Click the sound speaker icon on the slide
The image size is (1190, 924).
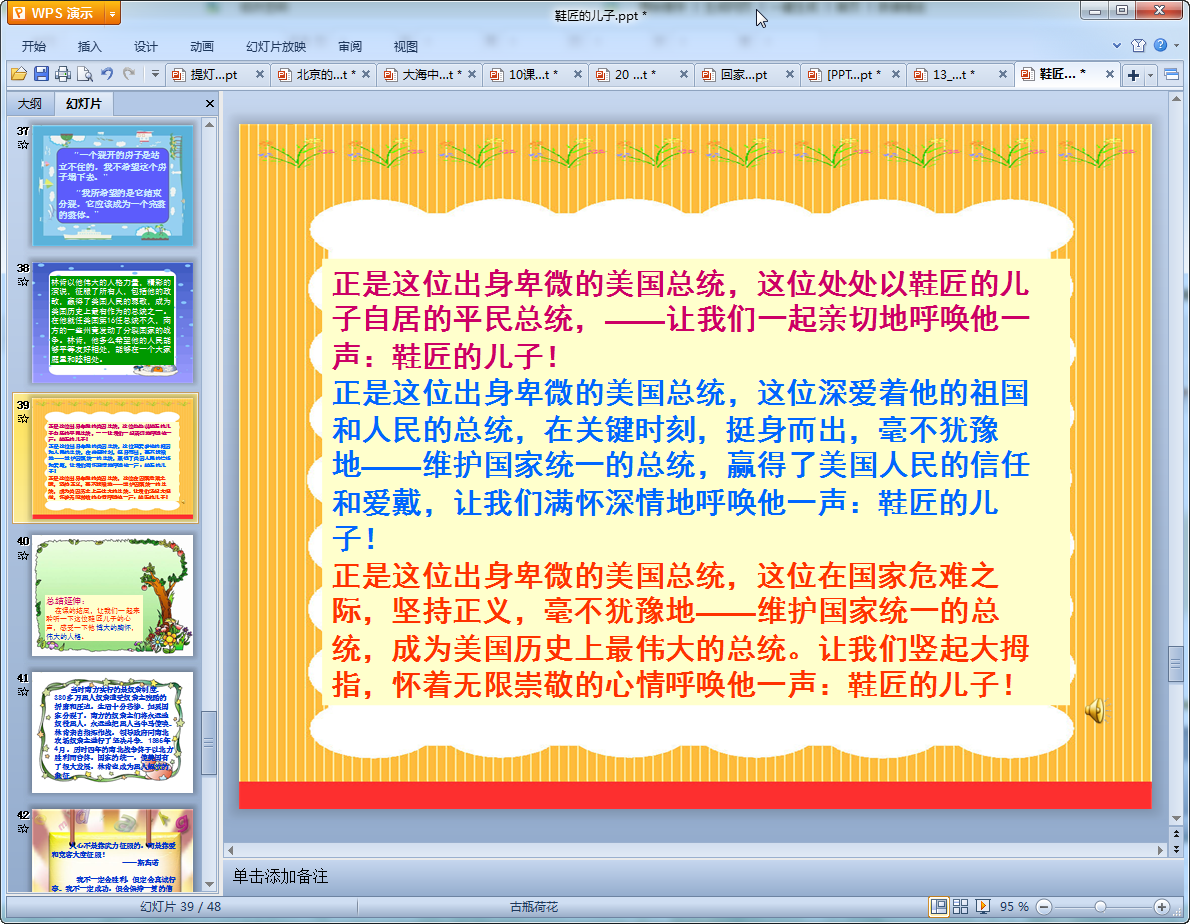1097,711
